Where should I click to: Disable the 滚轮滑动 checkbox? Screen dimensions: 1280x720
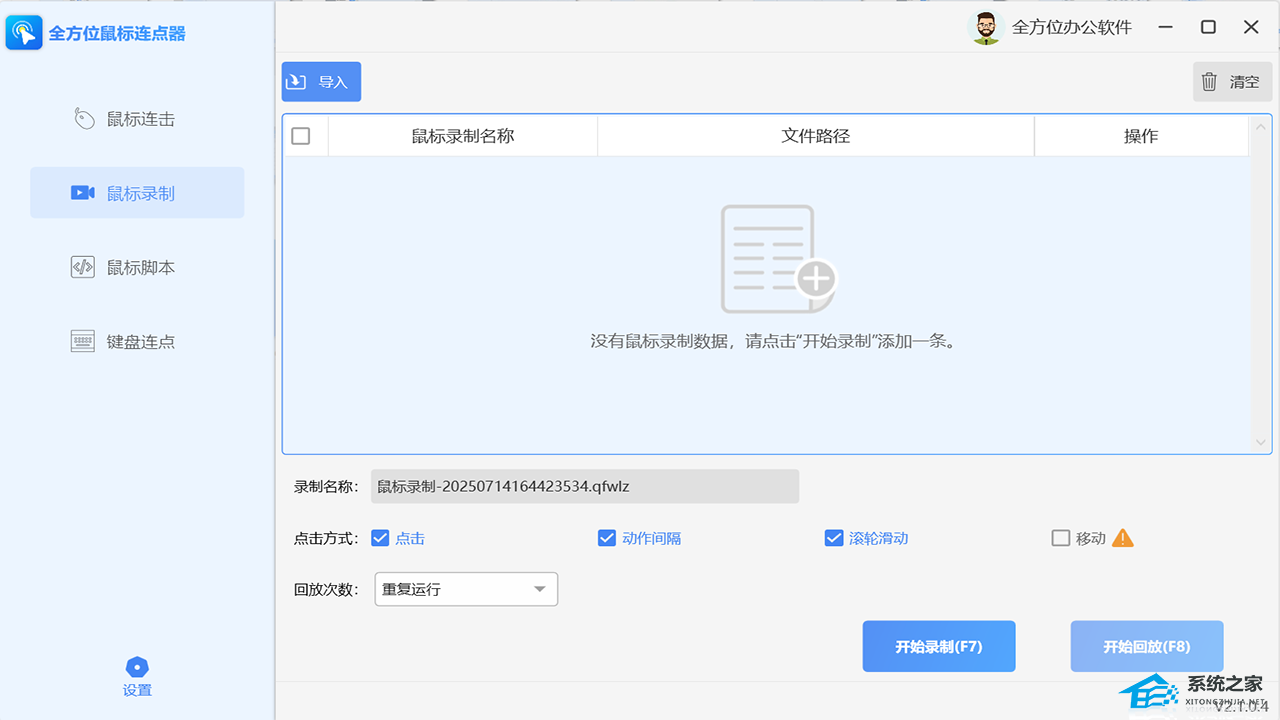(834, 538)
